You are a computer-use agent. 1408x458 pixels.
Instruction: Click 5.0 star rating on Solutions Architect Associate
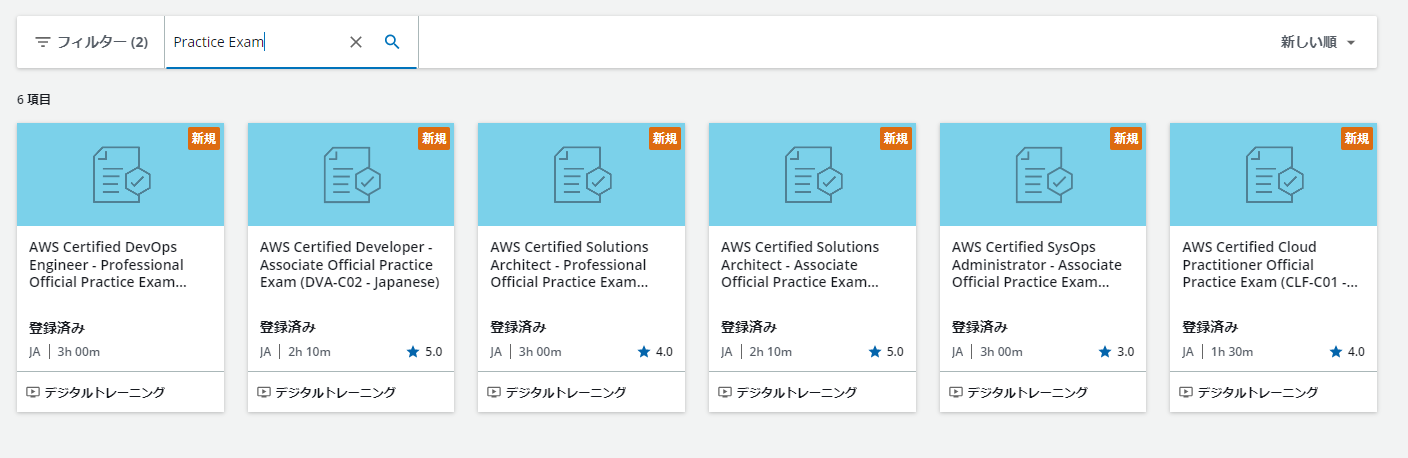[886, 351]
